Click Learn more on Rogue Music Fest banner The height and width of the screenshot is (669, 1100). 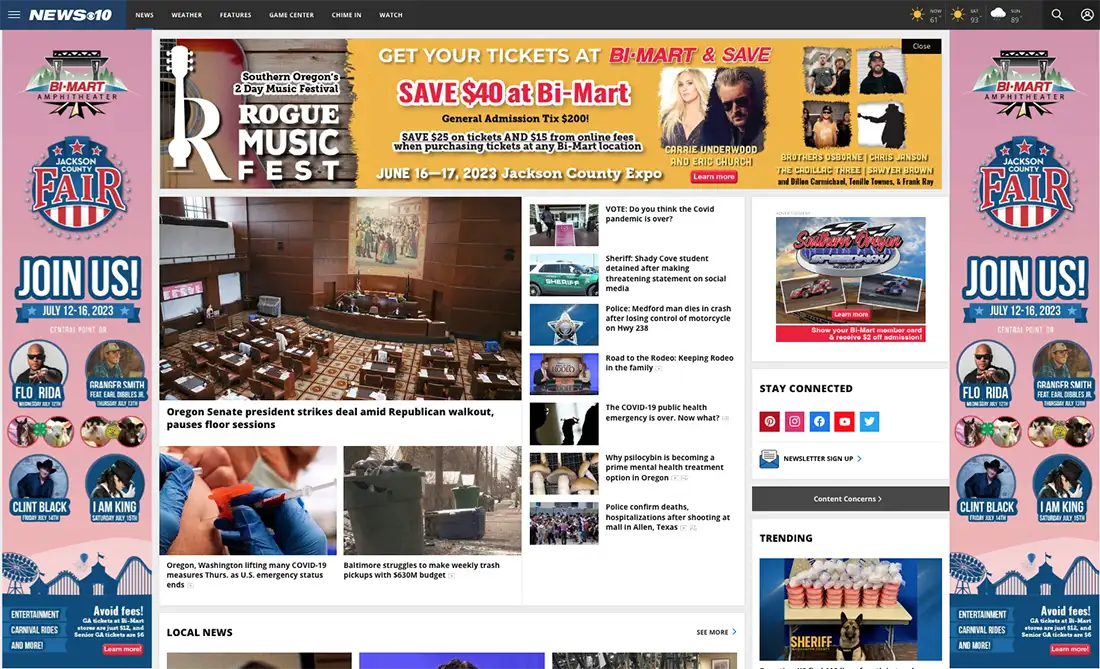pos(713,177)
